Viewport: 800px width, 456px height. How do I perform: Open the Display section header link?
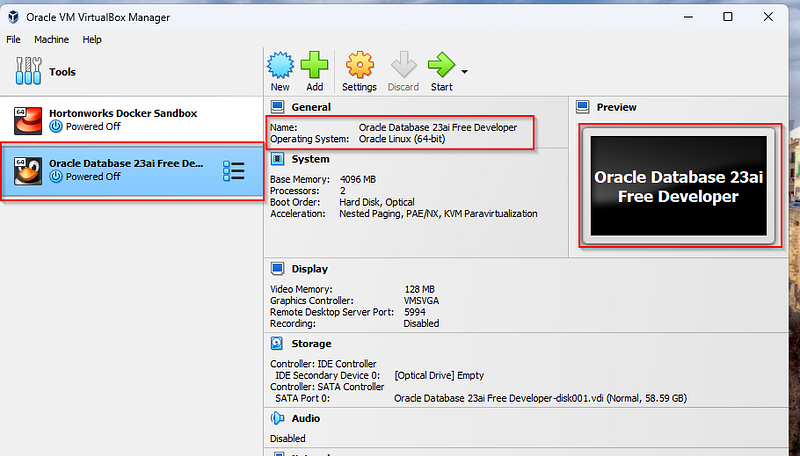point(310,269)
